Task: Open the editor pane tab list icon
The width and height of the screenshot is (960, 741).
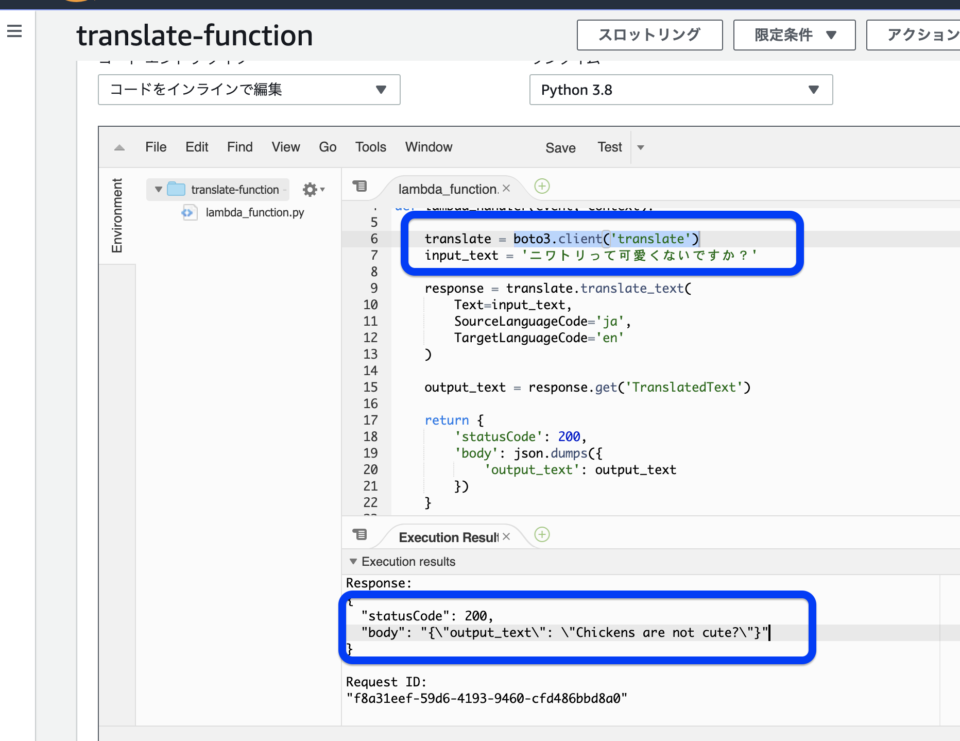Action: (x=360, y=186)
